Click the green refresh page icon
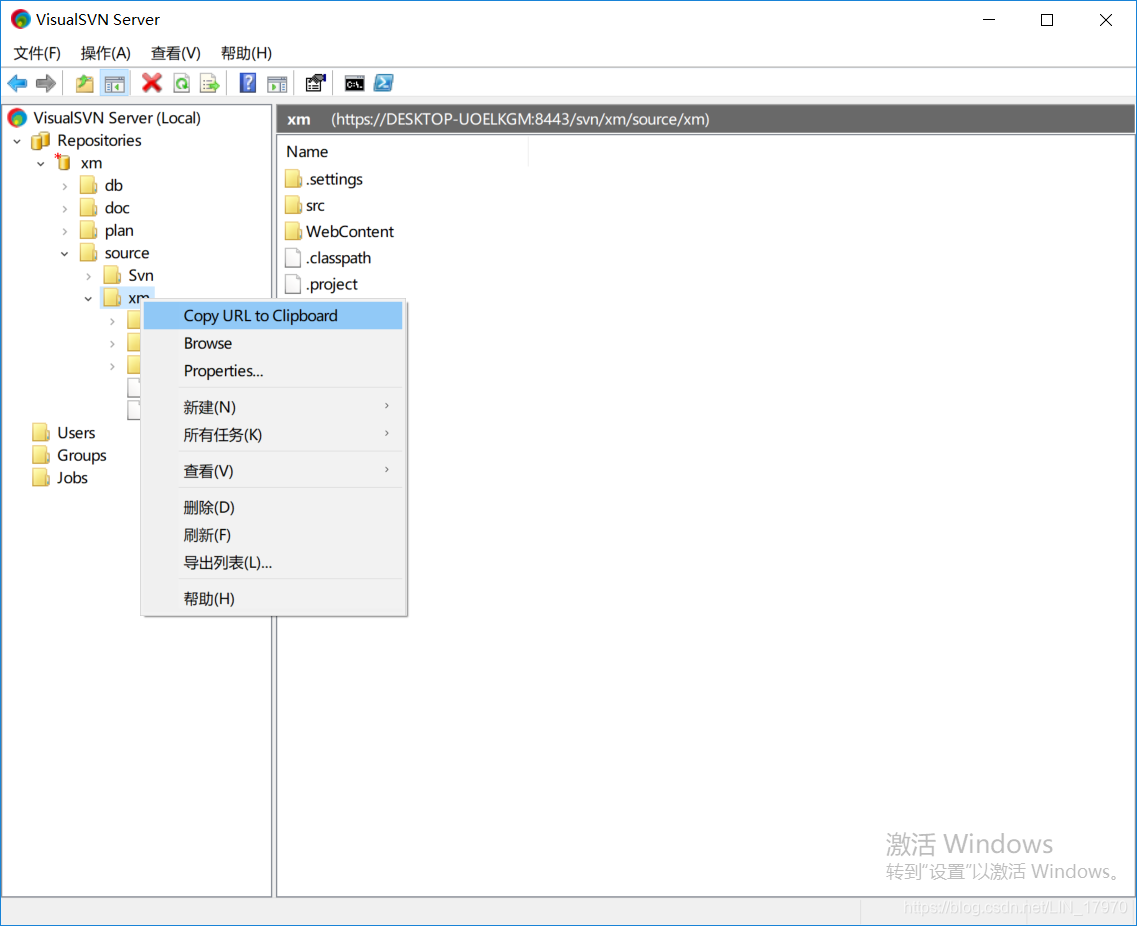This screenshot has width=1137, height=926. (x=181, y=83)
